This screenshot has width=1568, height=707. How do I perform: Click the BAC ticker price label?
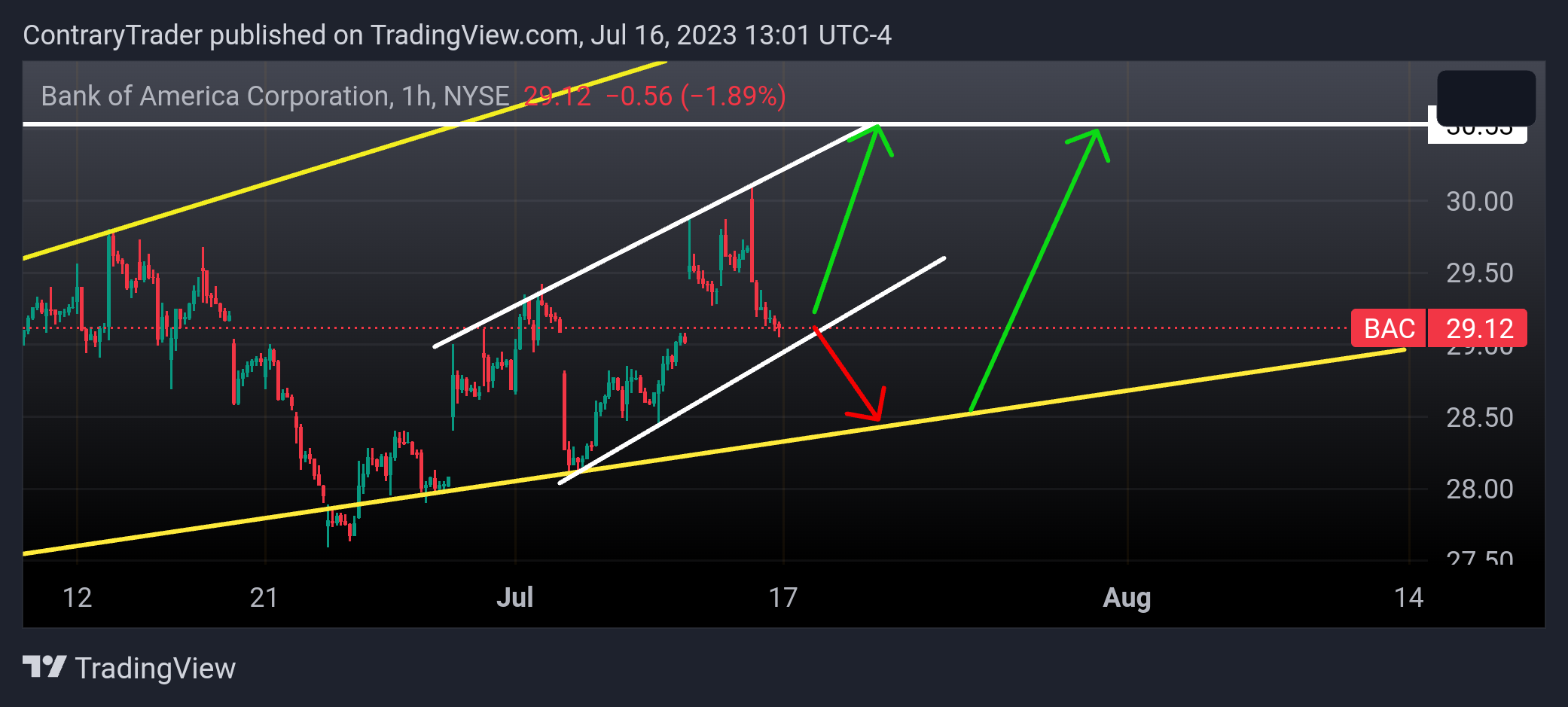tap(1389, 328)
